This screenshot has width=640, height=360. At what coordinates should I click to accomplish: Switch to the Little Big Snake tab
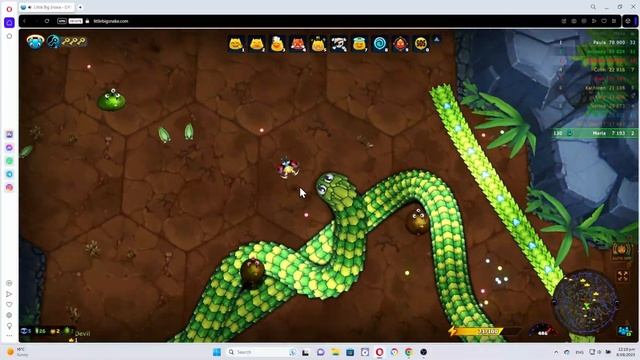click(x=47, y=7)
